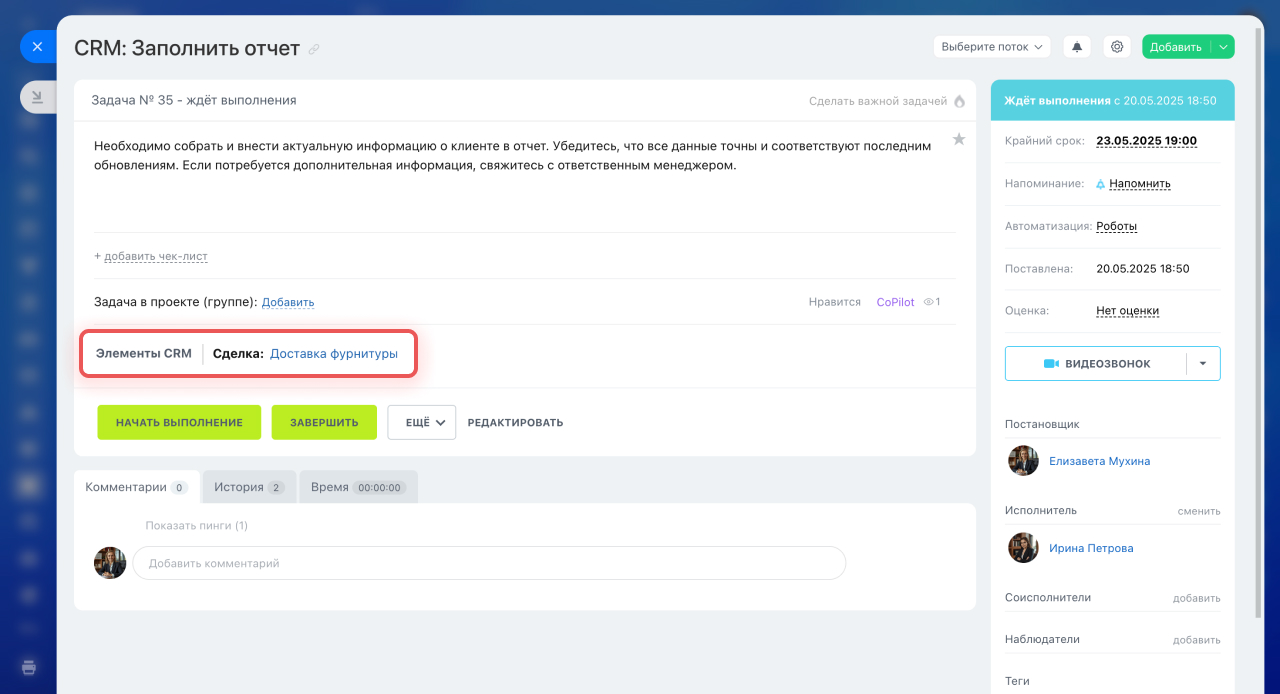Start a 'ВИДЕОЗВОНОК'
Screen dimensions: 1280x694
coord(1096,364)
